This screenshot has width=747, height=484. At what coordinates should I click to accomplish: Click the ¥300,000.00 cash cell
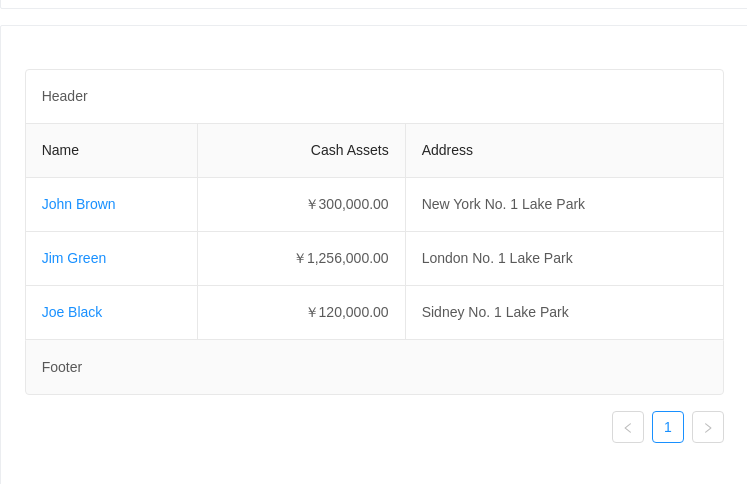coord(302,204)
